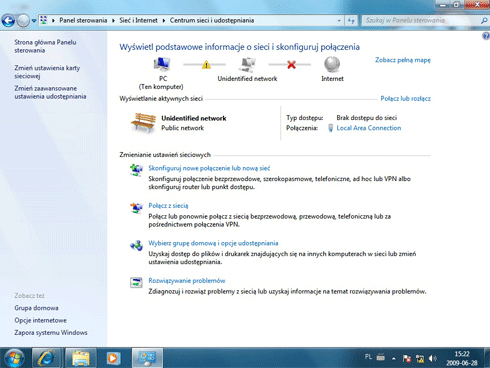This screenshot has width=490, height=368.
Task: Click the network status tray icon
Action: coord(420,359)
